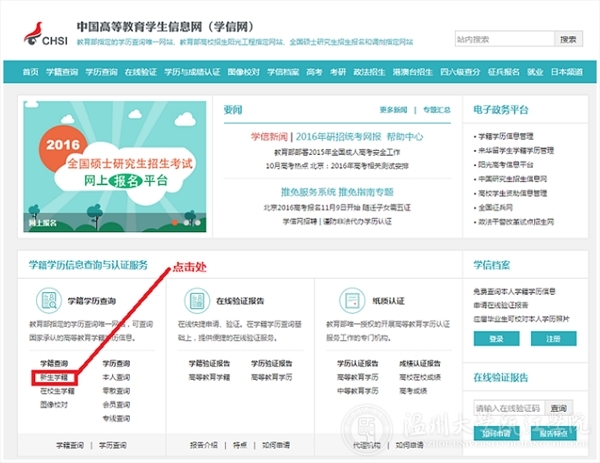Open the 帮助中心 link
This screenshot has width=600, height=463.
pos(405,137)
